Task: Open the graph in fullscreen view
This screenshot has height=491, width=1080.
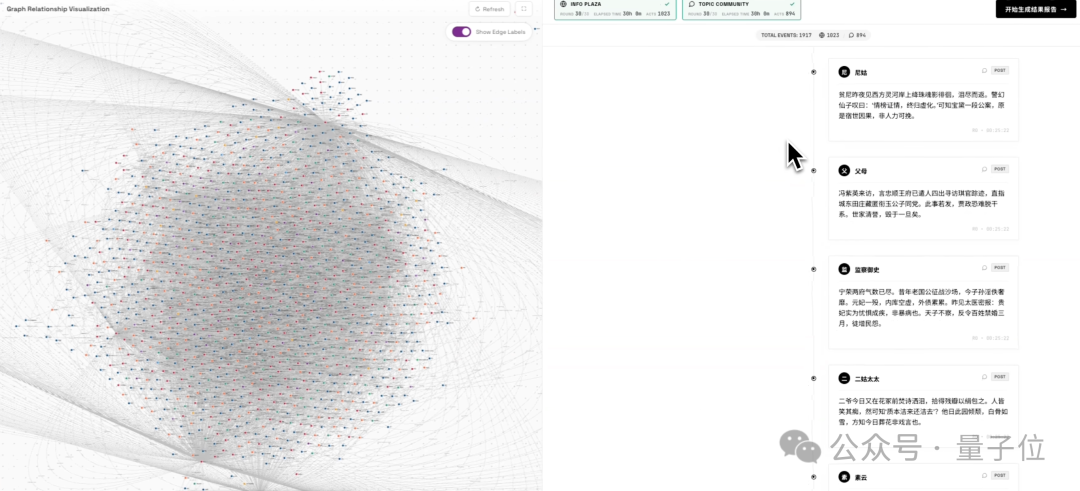Action: (523, 9)
